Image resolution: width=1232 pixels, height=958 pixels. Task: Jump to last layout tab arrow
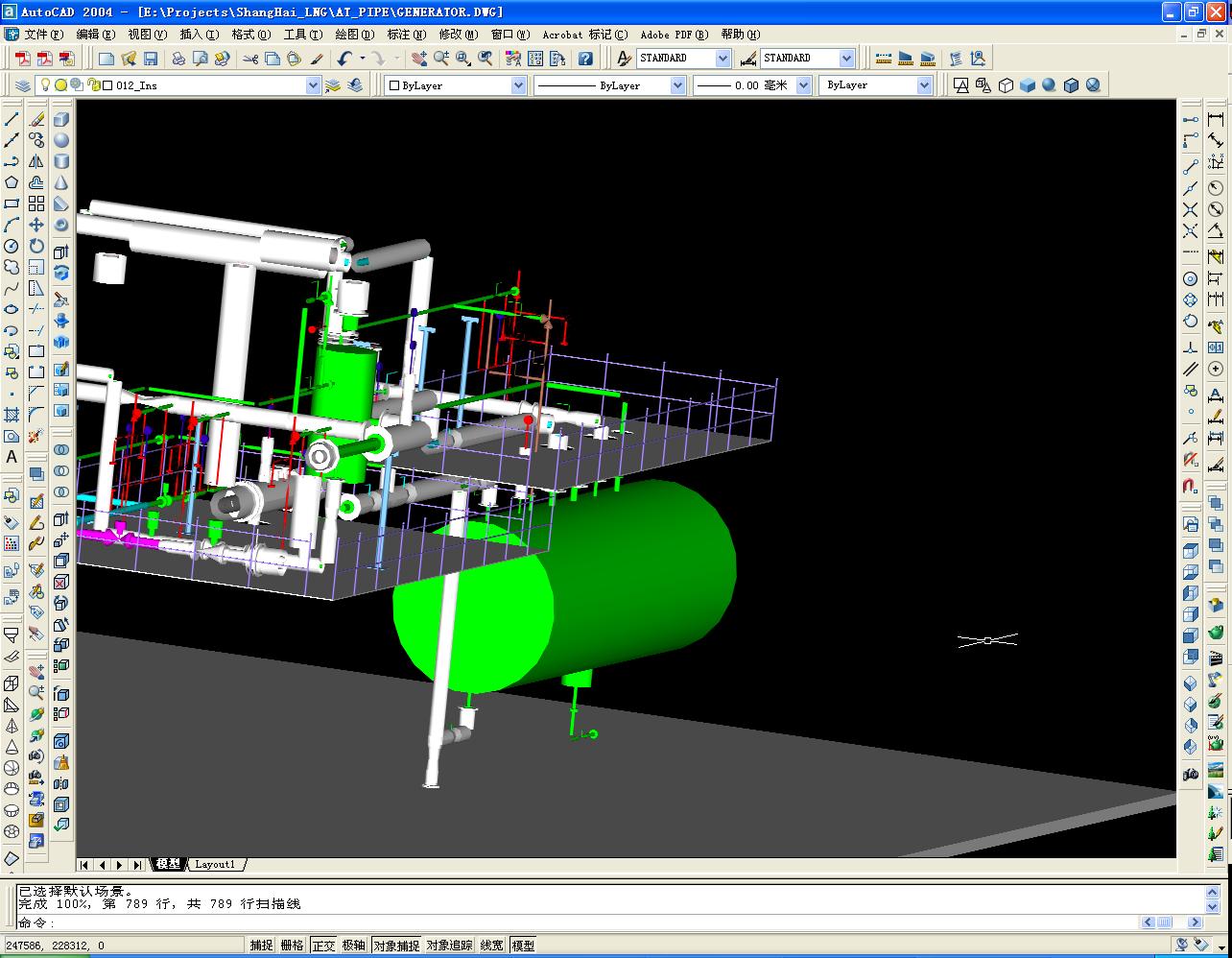click(138, 865)
